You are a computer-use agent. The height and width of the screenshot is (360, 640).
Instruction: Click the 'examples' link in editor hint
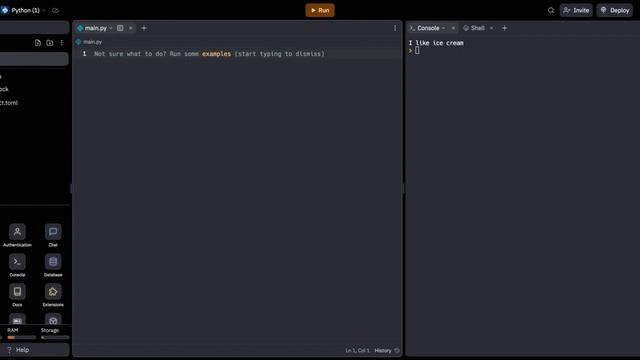pos(216,54)
